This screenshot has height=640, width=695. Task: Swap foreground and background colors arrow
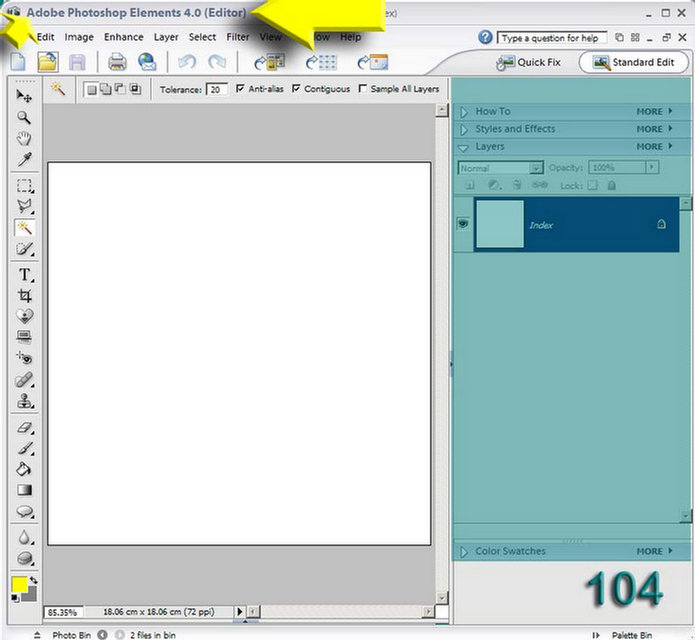coord(34,580)
